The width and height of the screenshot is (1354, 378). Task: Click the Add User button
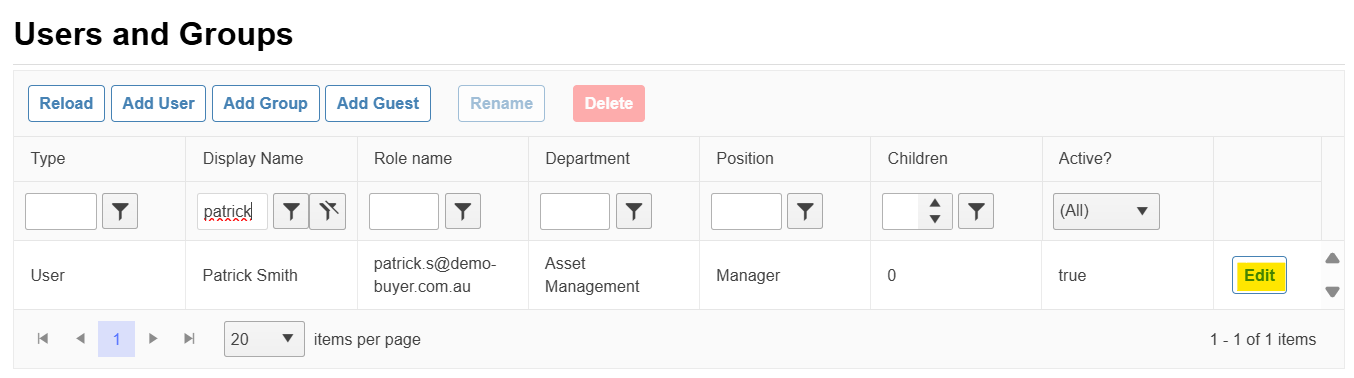point(158,103)
